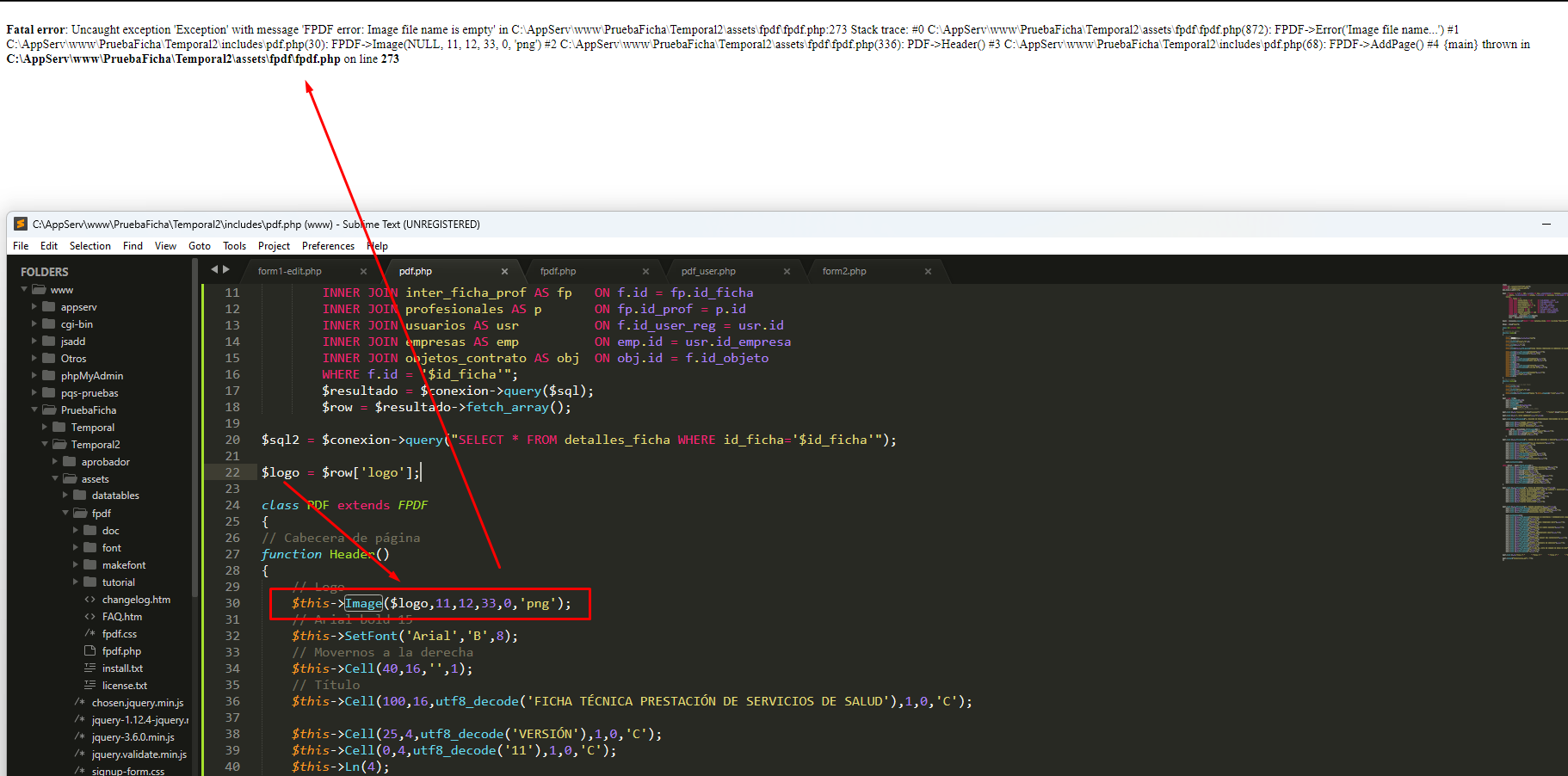Expand the Temporal folder
Image resolution: width=1568 pixels, height=776 pixels.
coord(45,428)
